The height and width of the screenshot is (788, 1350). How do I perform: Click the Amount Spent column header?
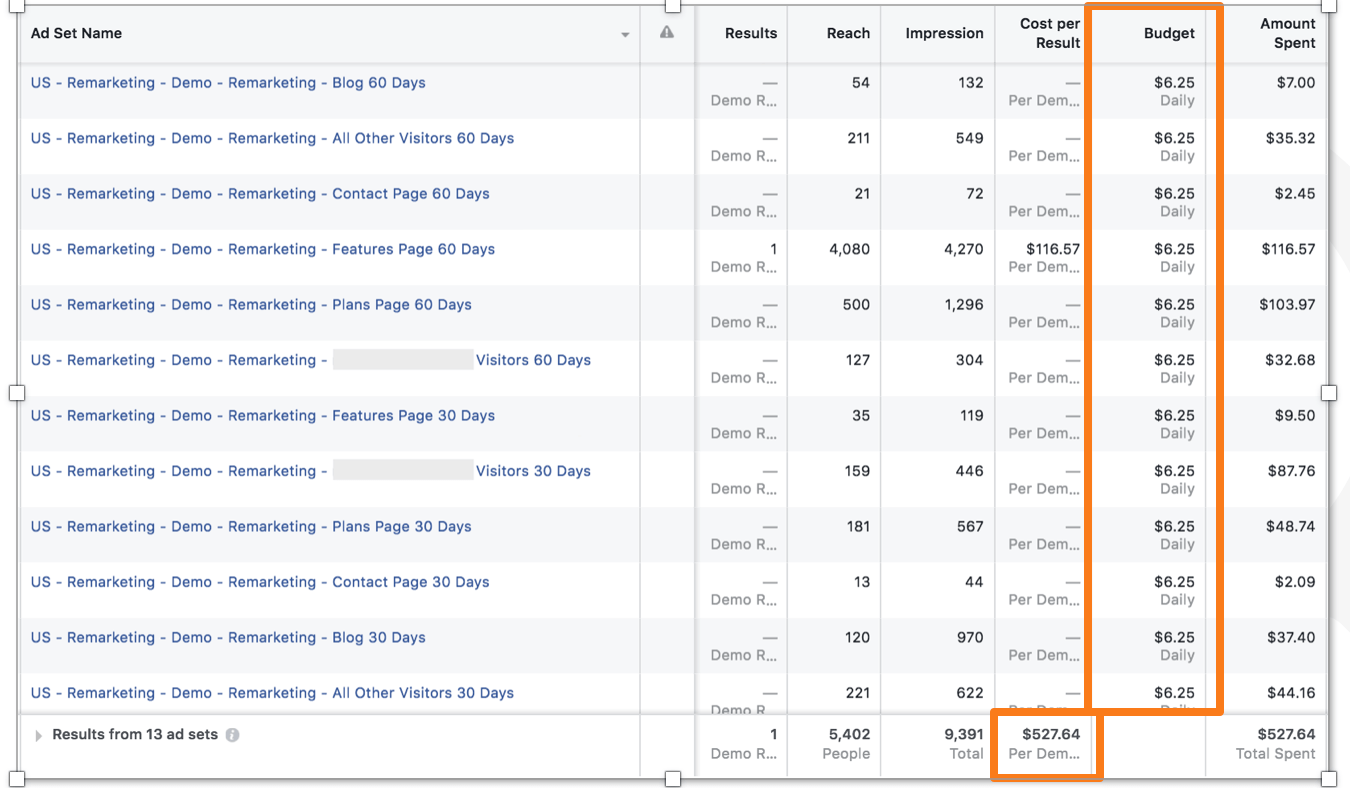coord(1287,33)
